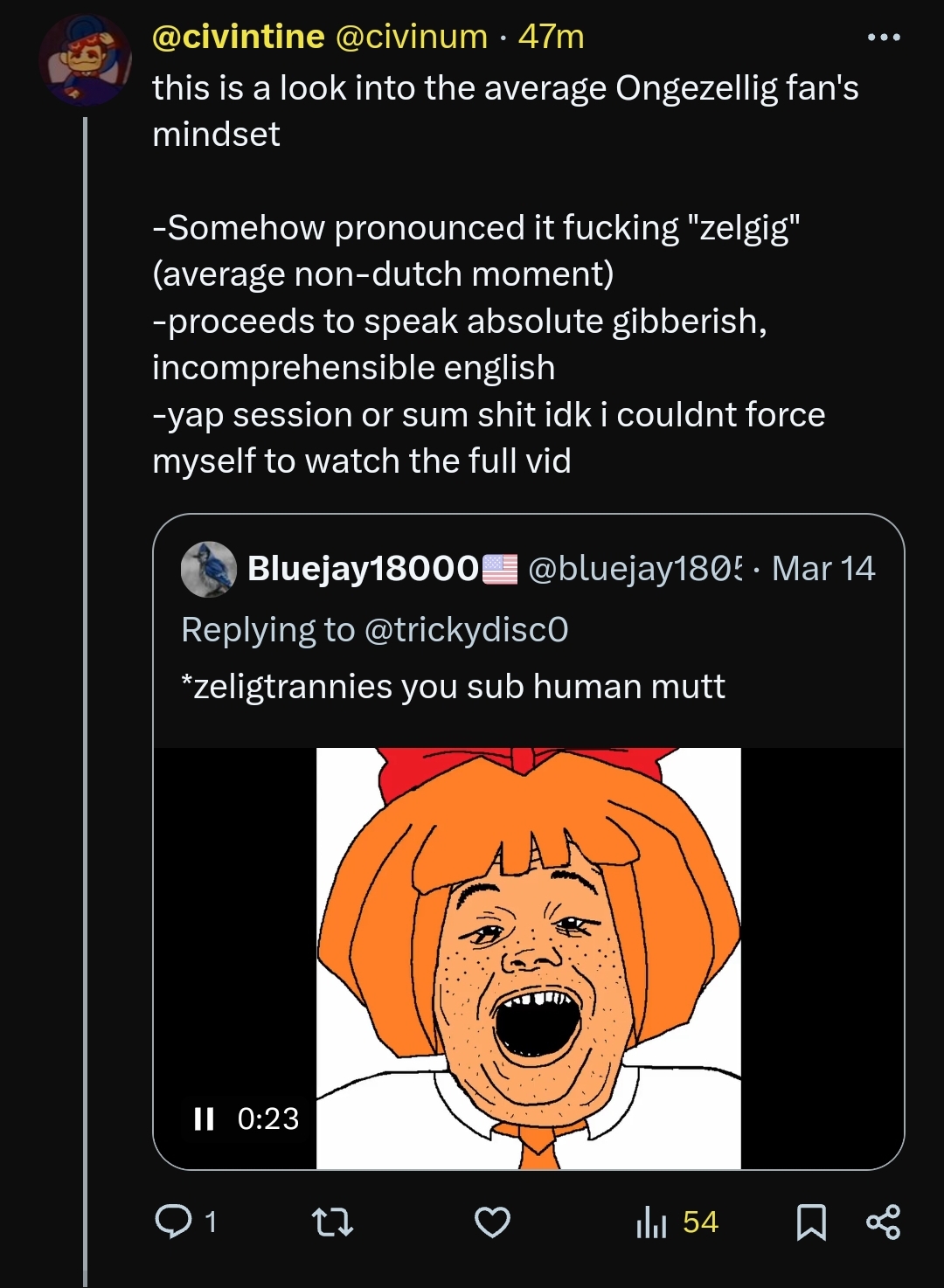
Task: Click the @civintine display name
Action: 238,37
